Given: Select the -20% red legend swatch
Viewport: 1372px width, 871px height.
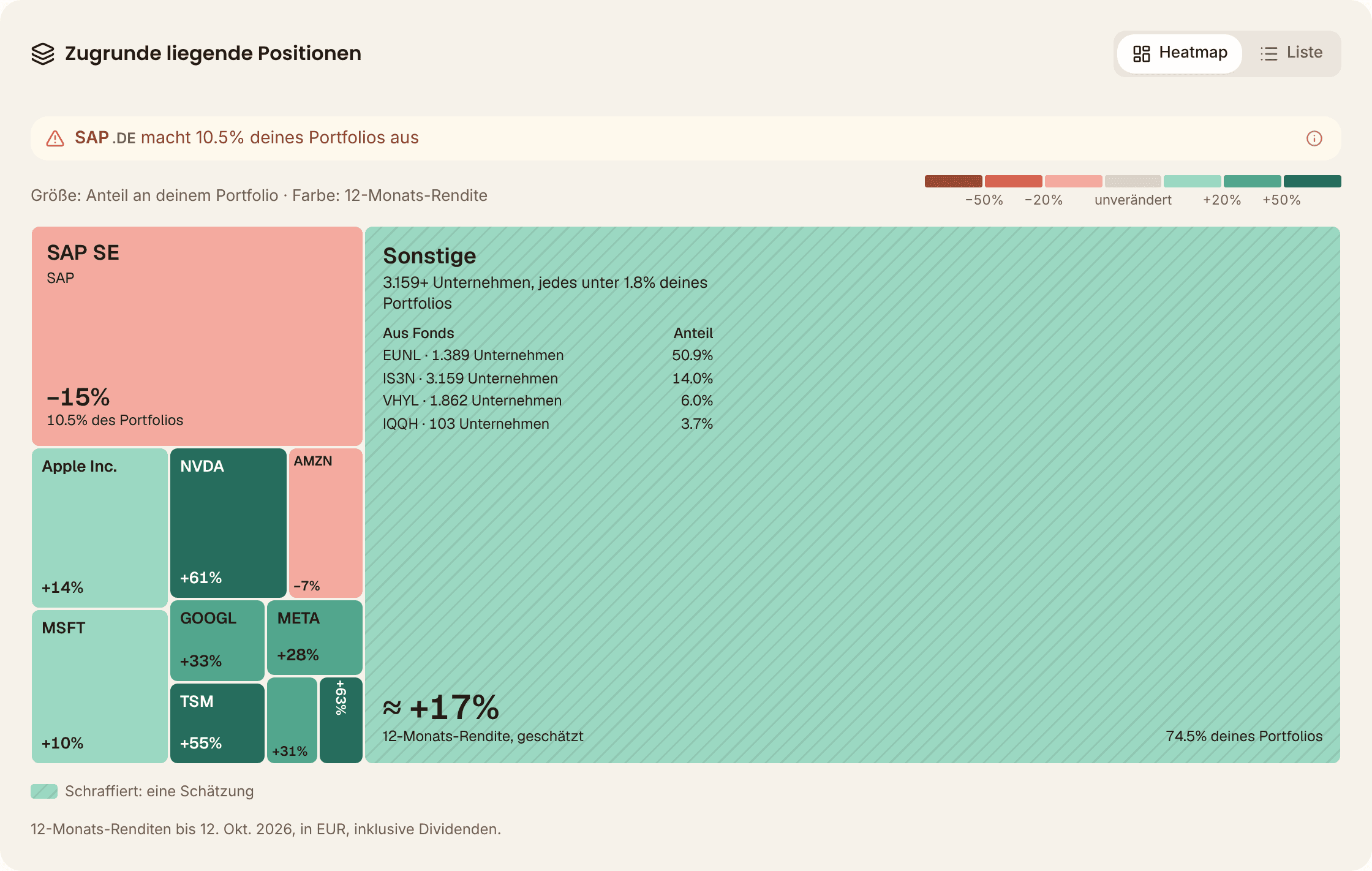Looking at the screenshot, I should 1013,181.
